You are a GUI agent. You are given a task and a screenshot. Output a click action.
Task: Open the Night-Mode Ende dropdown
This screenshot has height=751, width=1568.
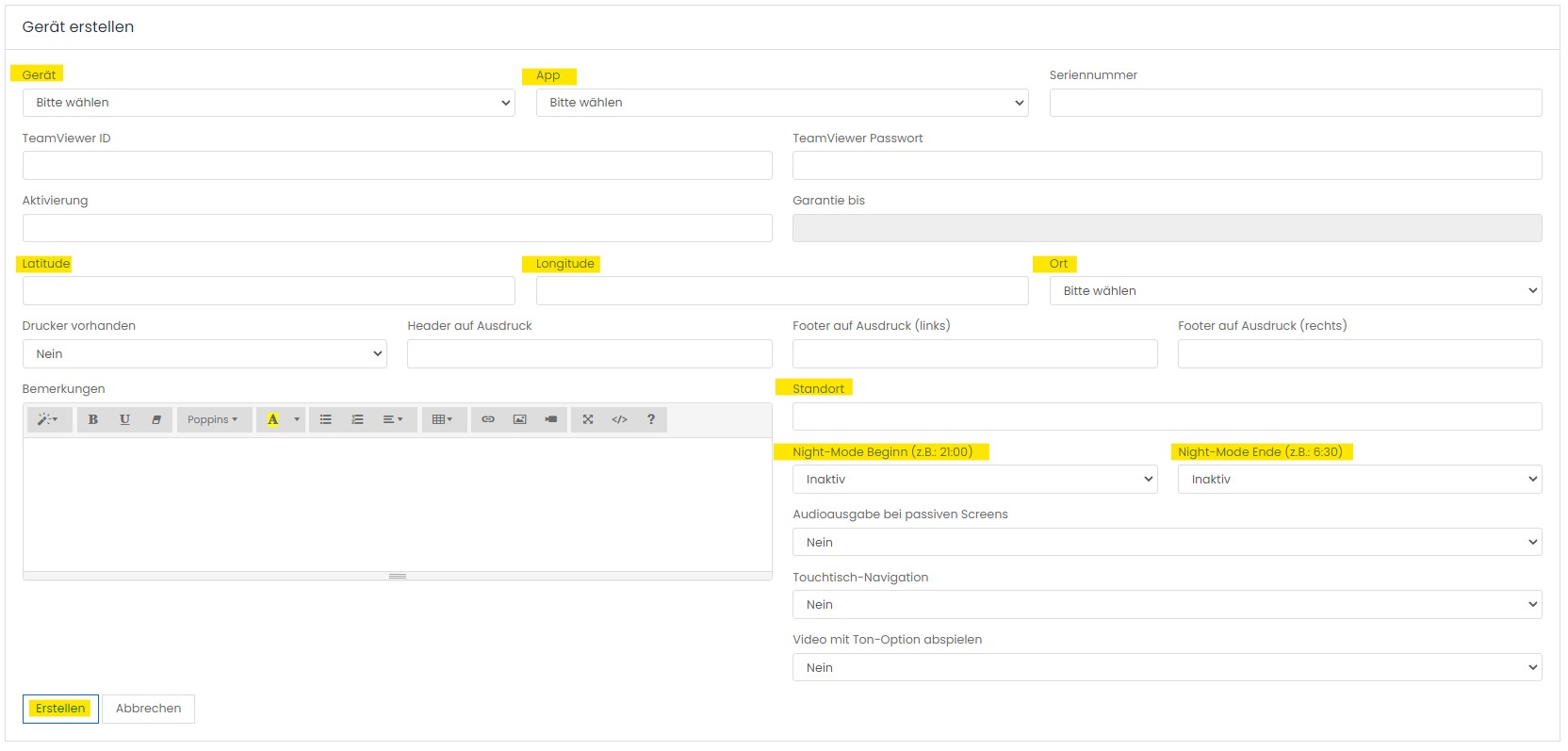(1360, 480)
